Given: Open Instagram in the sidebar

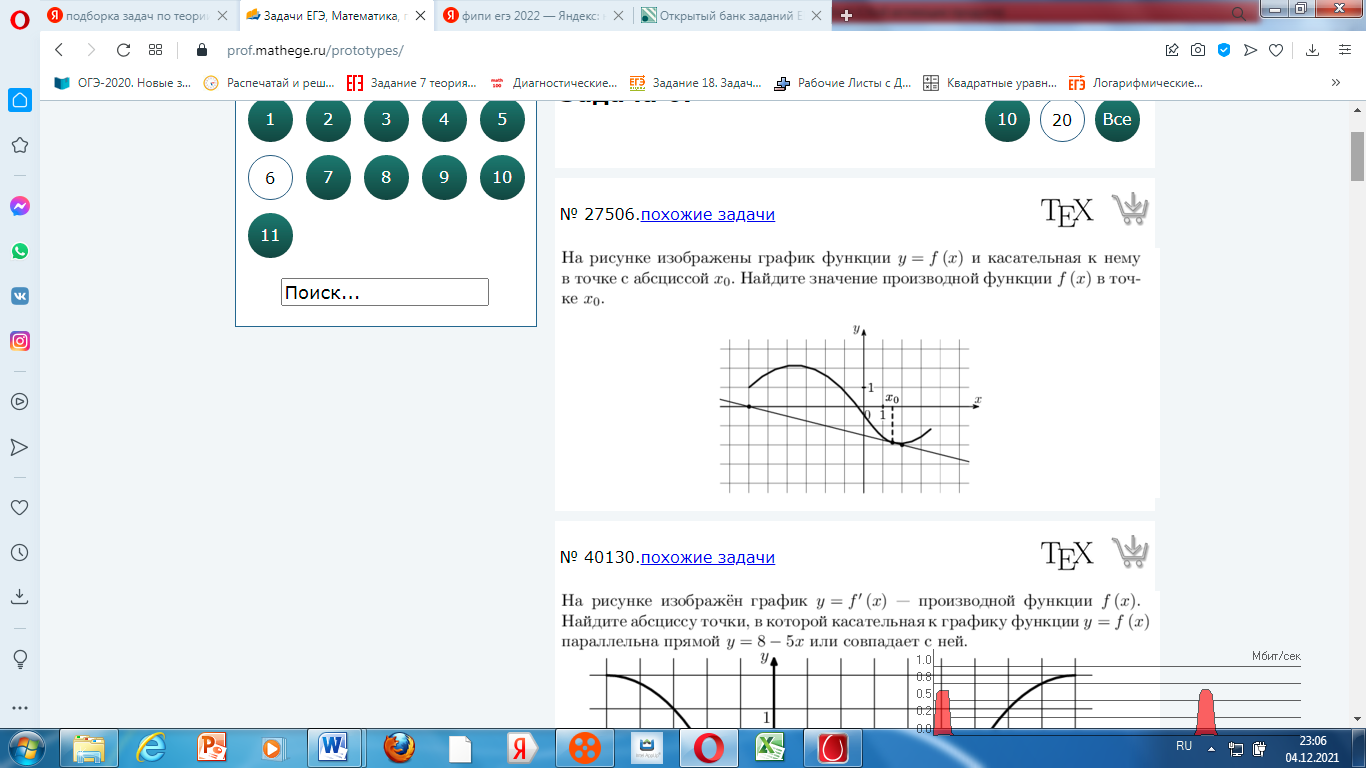Looking at the screenshot, I should 19,341.
